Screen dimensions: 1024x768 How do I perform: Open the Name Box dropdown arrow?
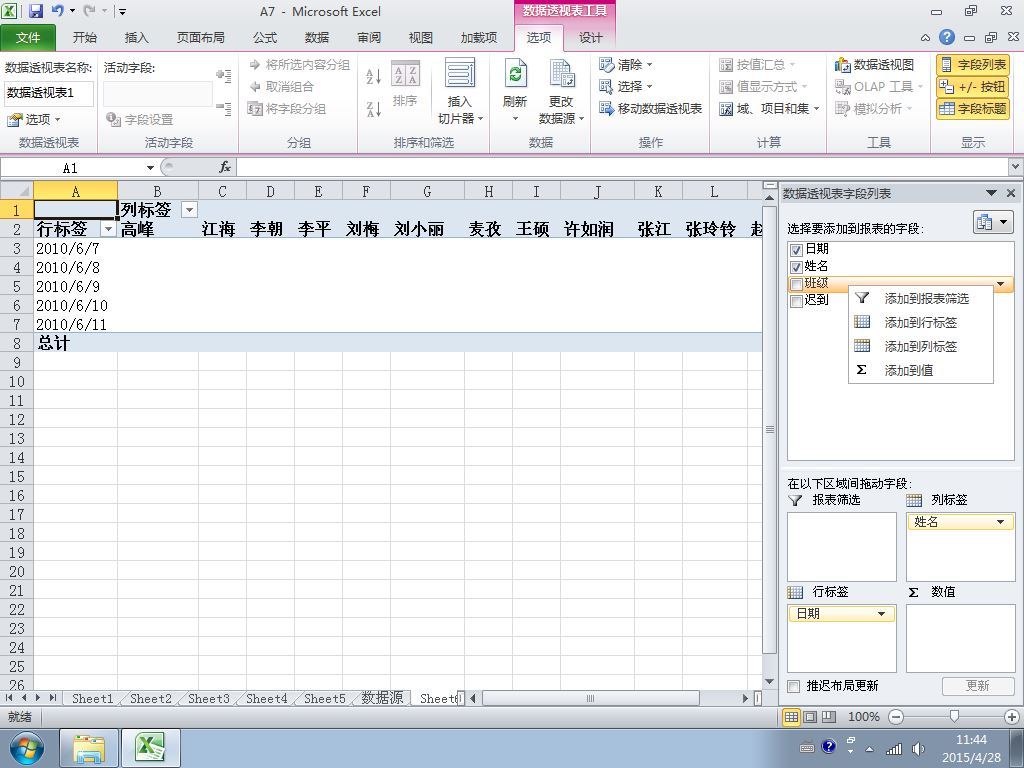click(x=150, y=168)
